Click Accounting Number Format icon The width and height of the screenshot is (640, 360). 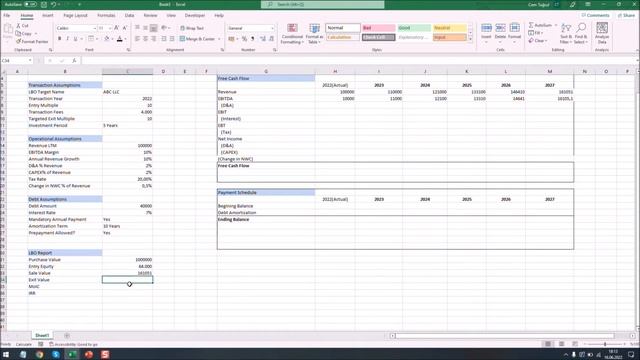click(231, 39)
